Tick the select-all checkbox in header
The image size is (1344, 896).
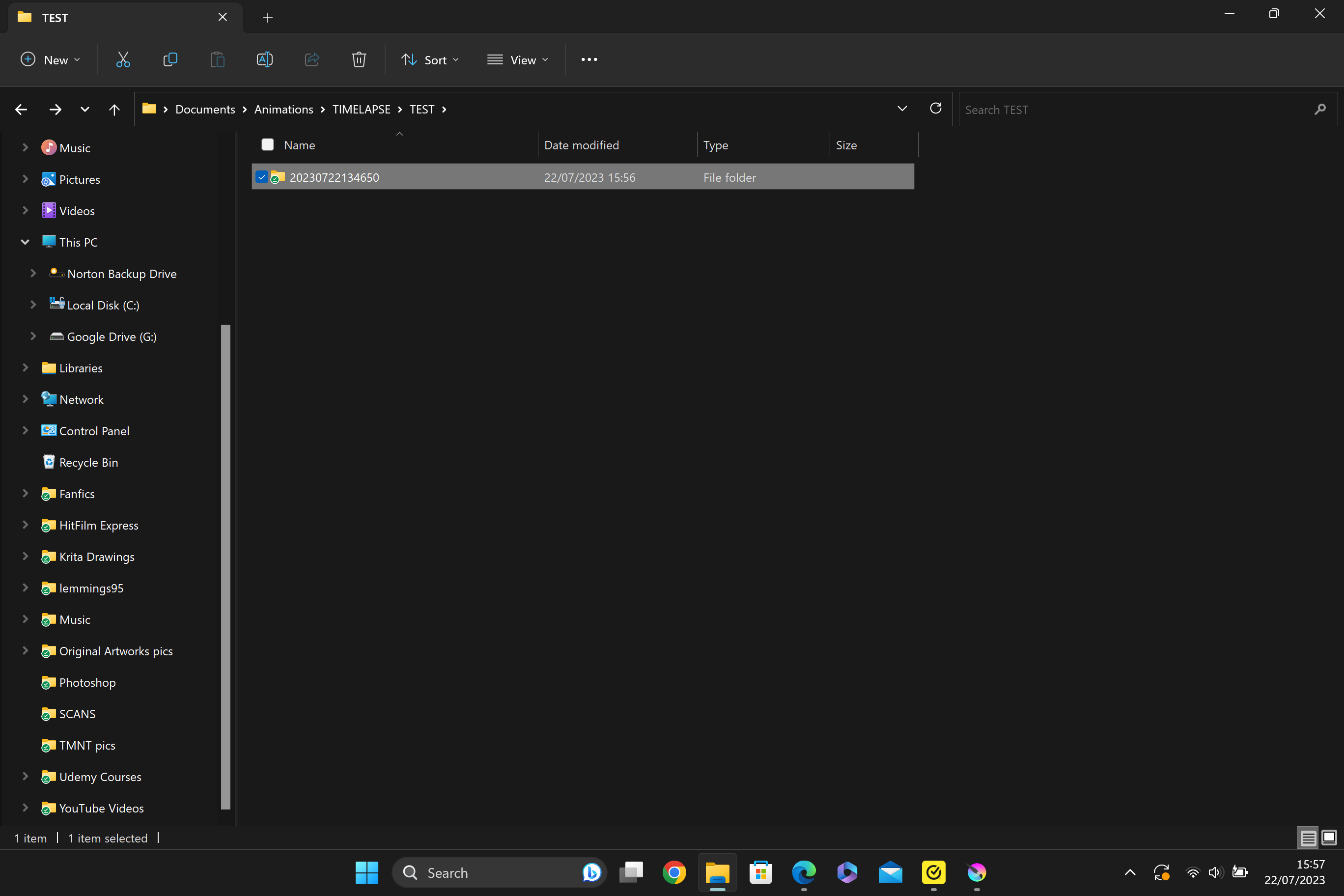tap(267, 144)
